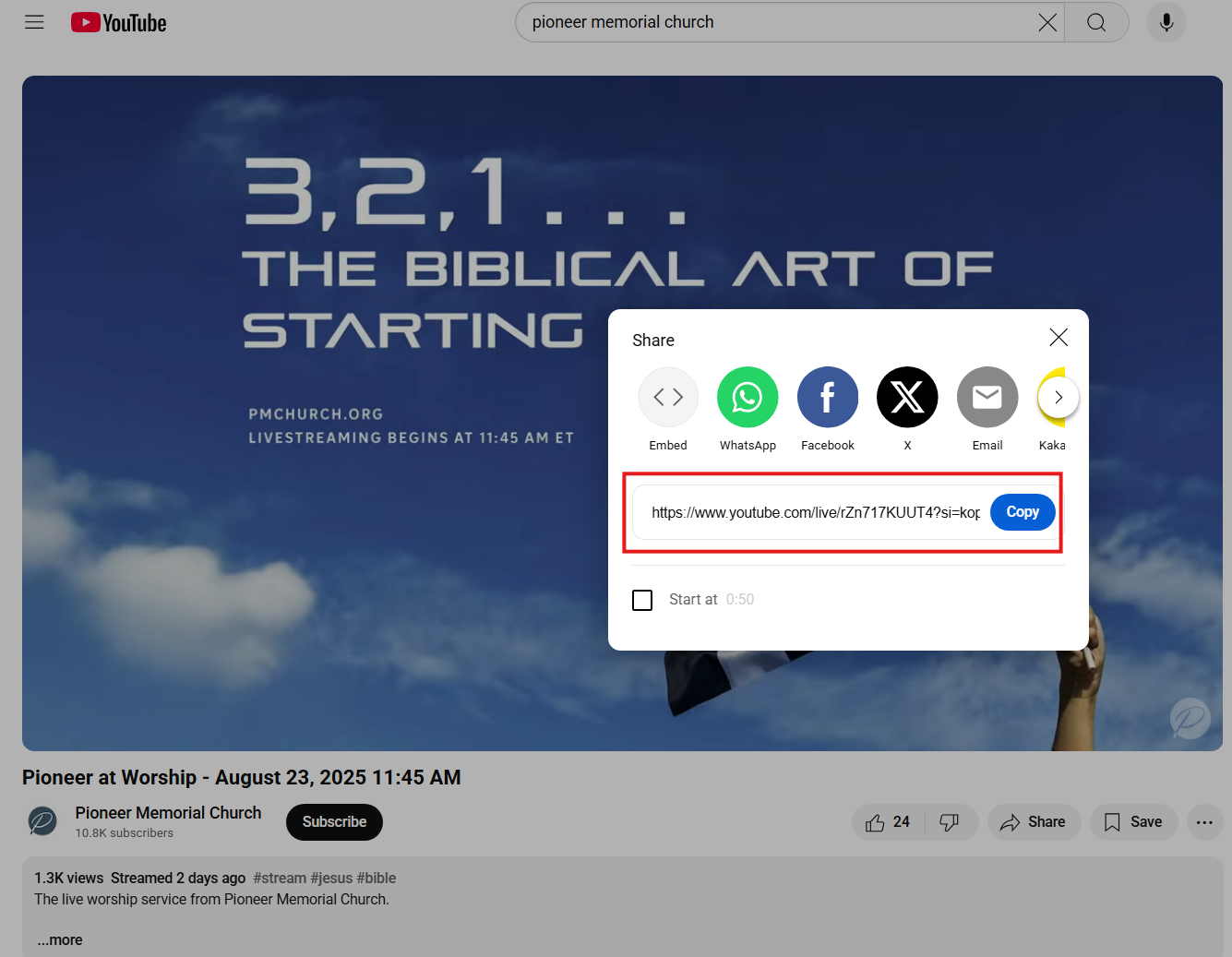1232x957 pixels.
Task: Click the 10.8K subscribers count
Action: 125,833
